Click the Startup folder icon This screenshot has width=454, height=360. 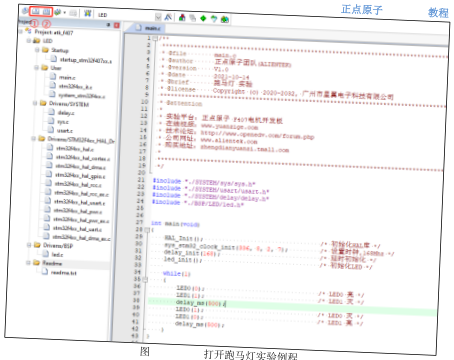coord(45,50)
